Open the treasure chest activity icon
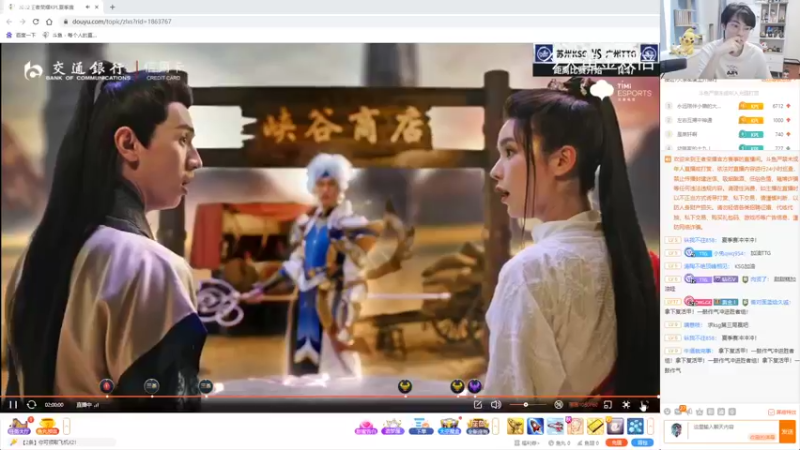 (x=449, y=426)
